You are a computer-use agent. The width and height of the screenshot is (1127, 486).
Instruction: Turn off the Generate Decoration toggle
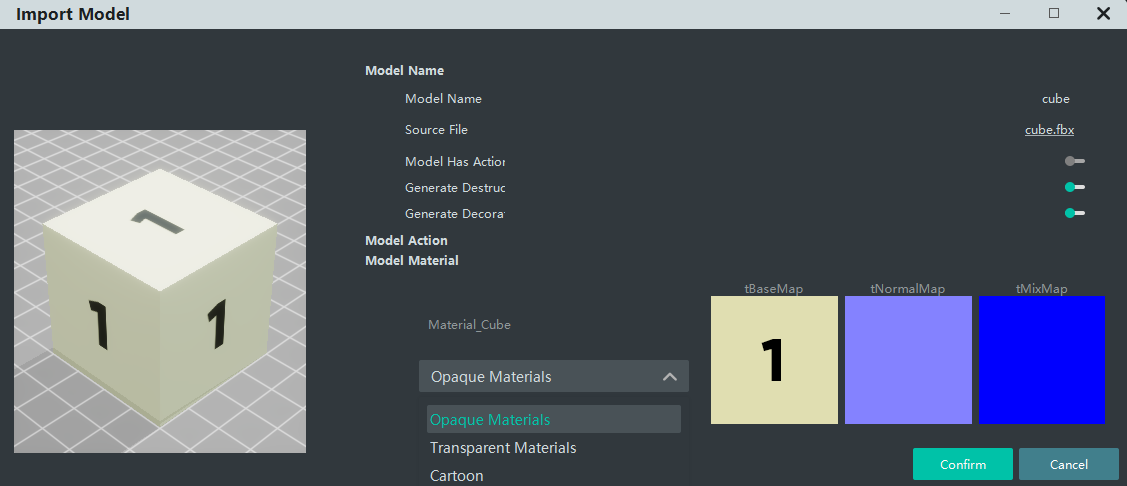1075,213
